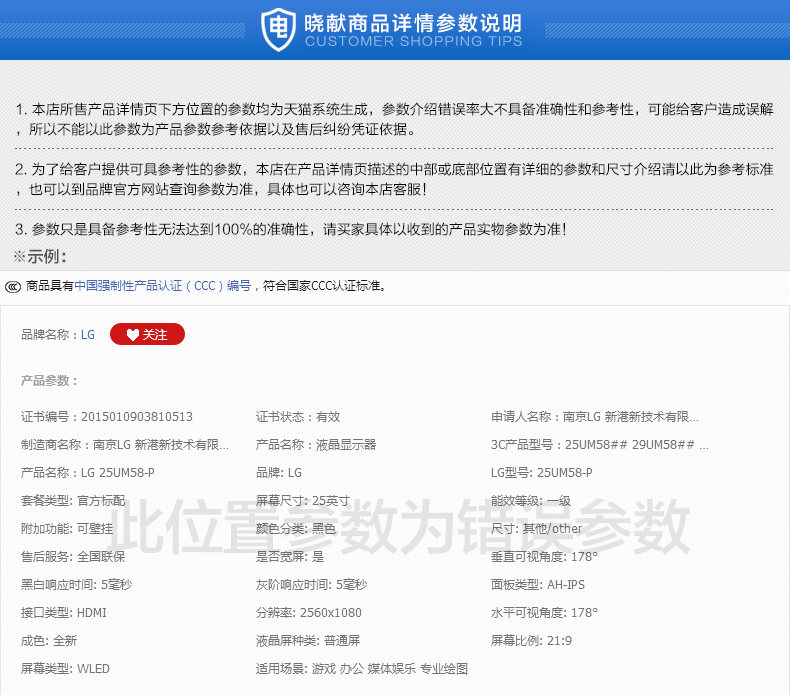The width and height of the screenshot is (790, 695).
Task: Click notice 1 about 天猫系统生成 parameters
Action: 394,119
